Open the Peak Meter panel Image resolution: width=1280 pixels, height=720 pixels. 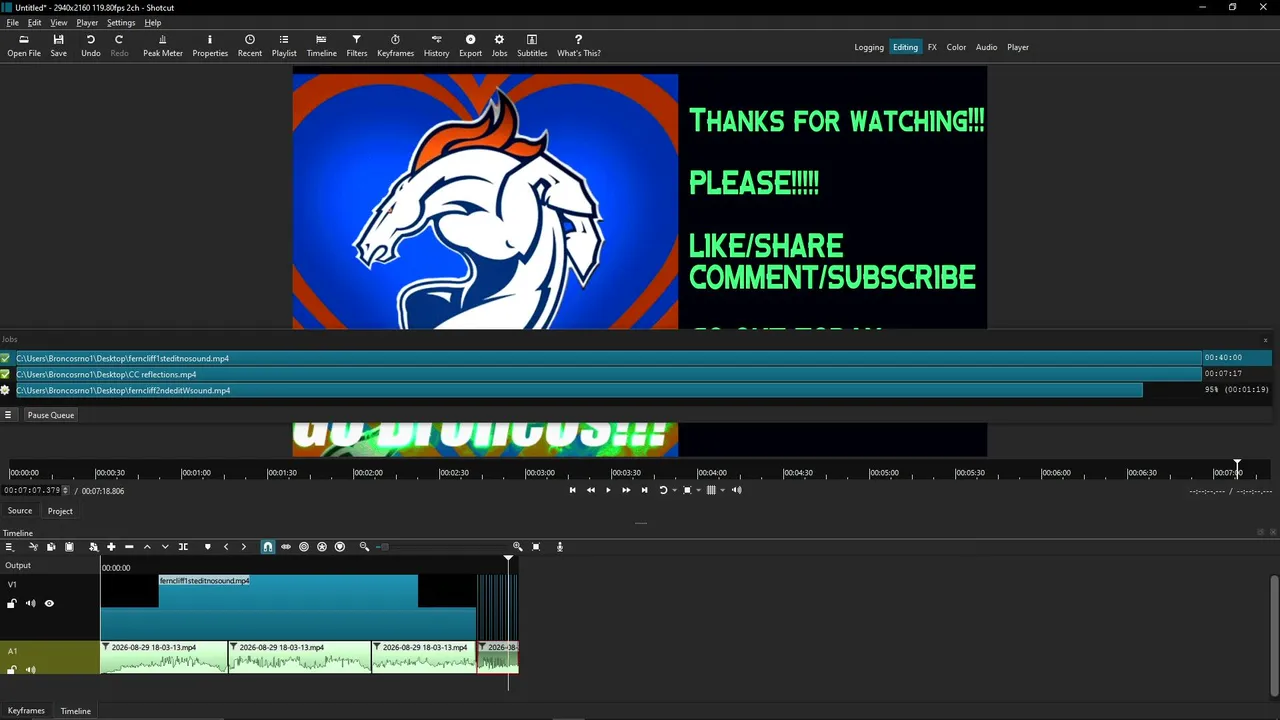click(x=163, y=46)
